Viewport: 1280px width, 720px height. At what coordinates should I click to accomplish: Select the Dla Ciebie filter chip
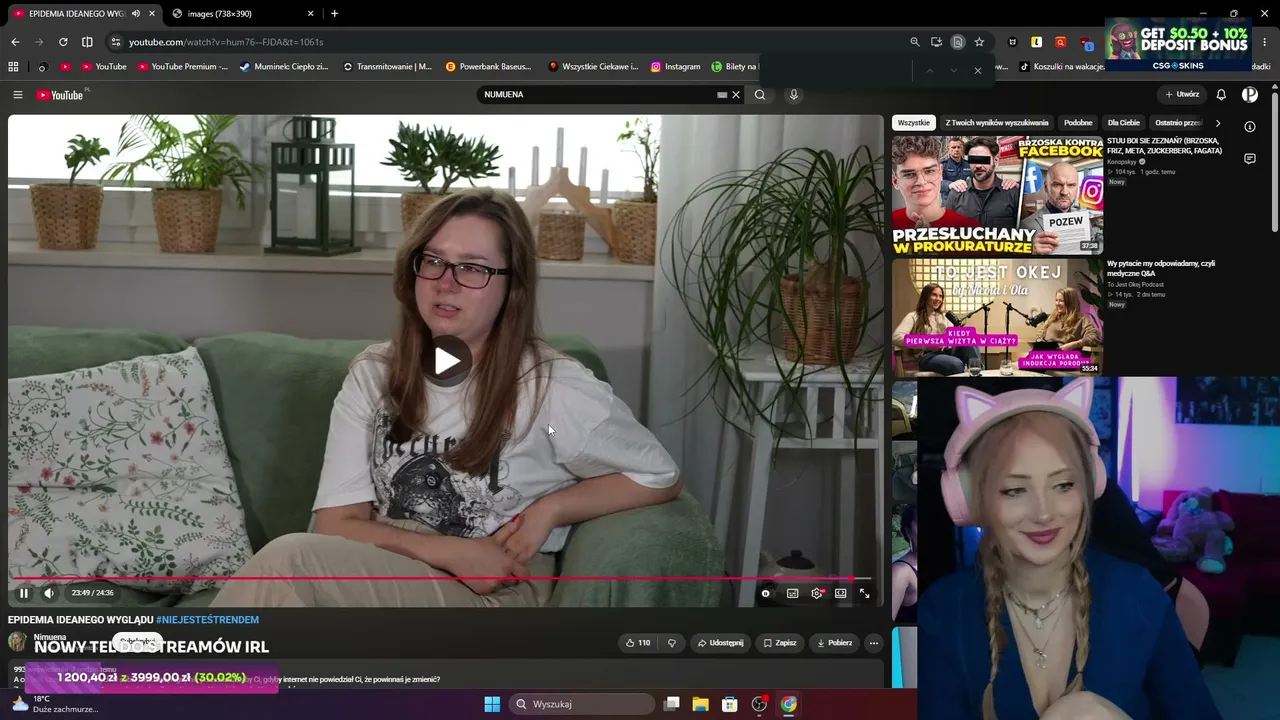1123,123
